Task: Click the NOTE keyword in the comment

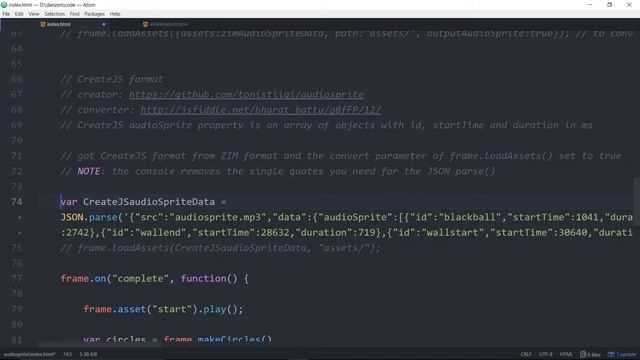Action: pos(89,171)
